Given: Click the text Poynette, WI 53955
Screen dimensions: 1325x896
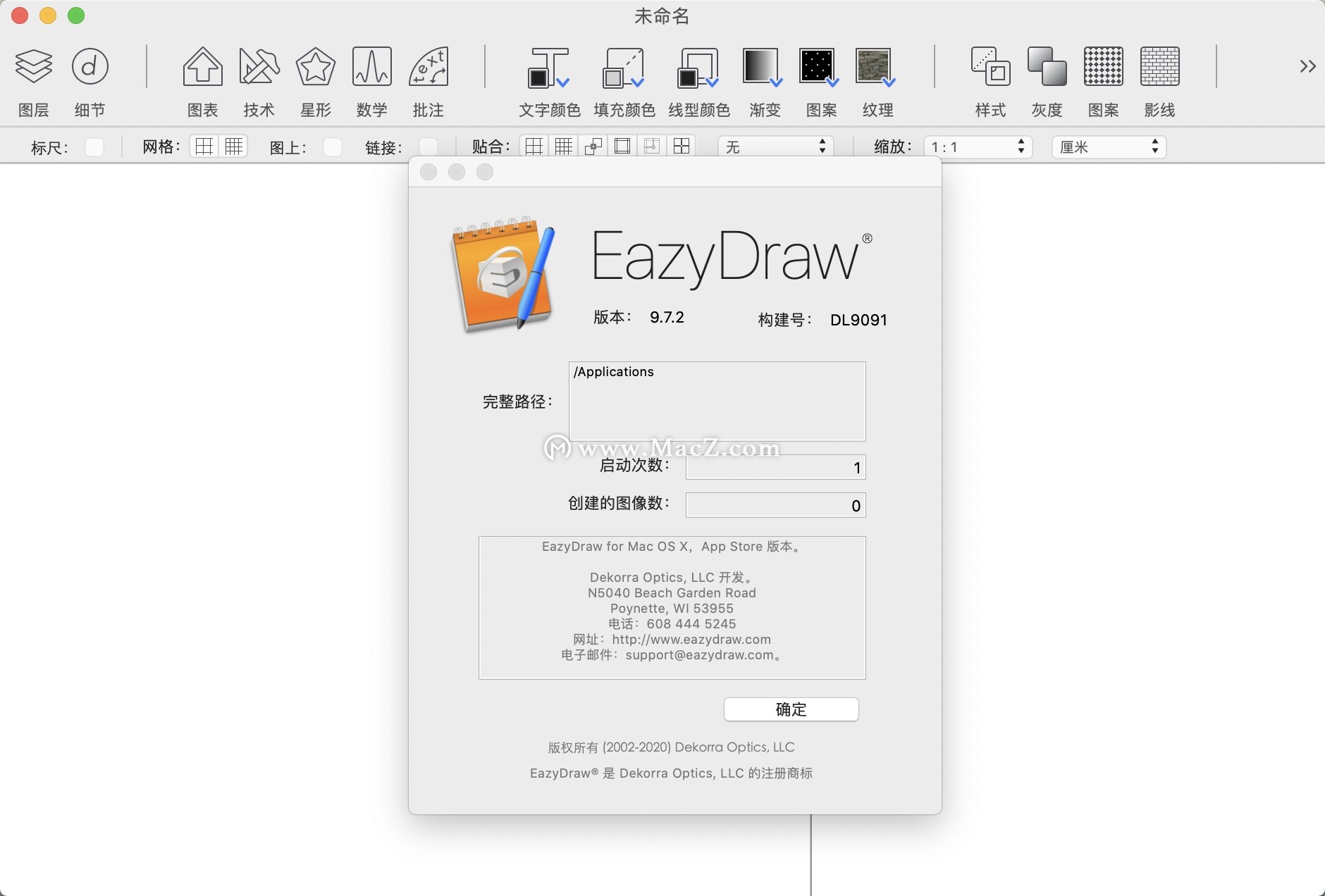Looking at the screenshot, I should (672, 609).
